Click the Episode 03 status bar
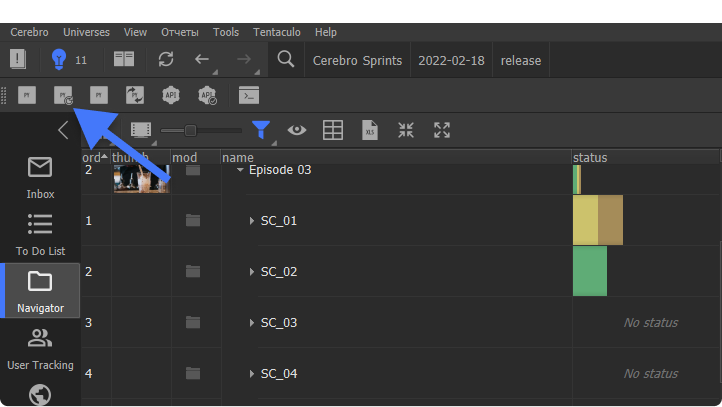Viewport: 722px width, 407px height. 577,180
